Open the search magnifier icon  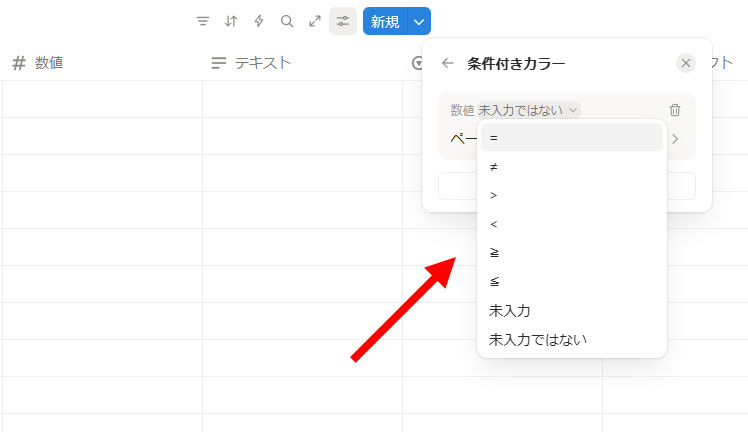click(x=287, y=21)
